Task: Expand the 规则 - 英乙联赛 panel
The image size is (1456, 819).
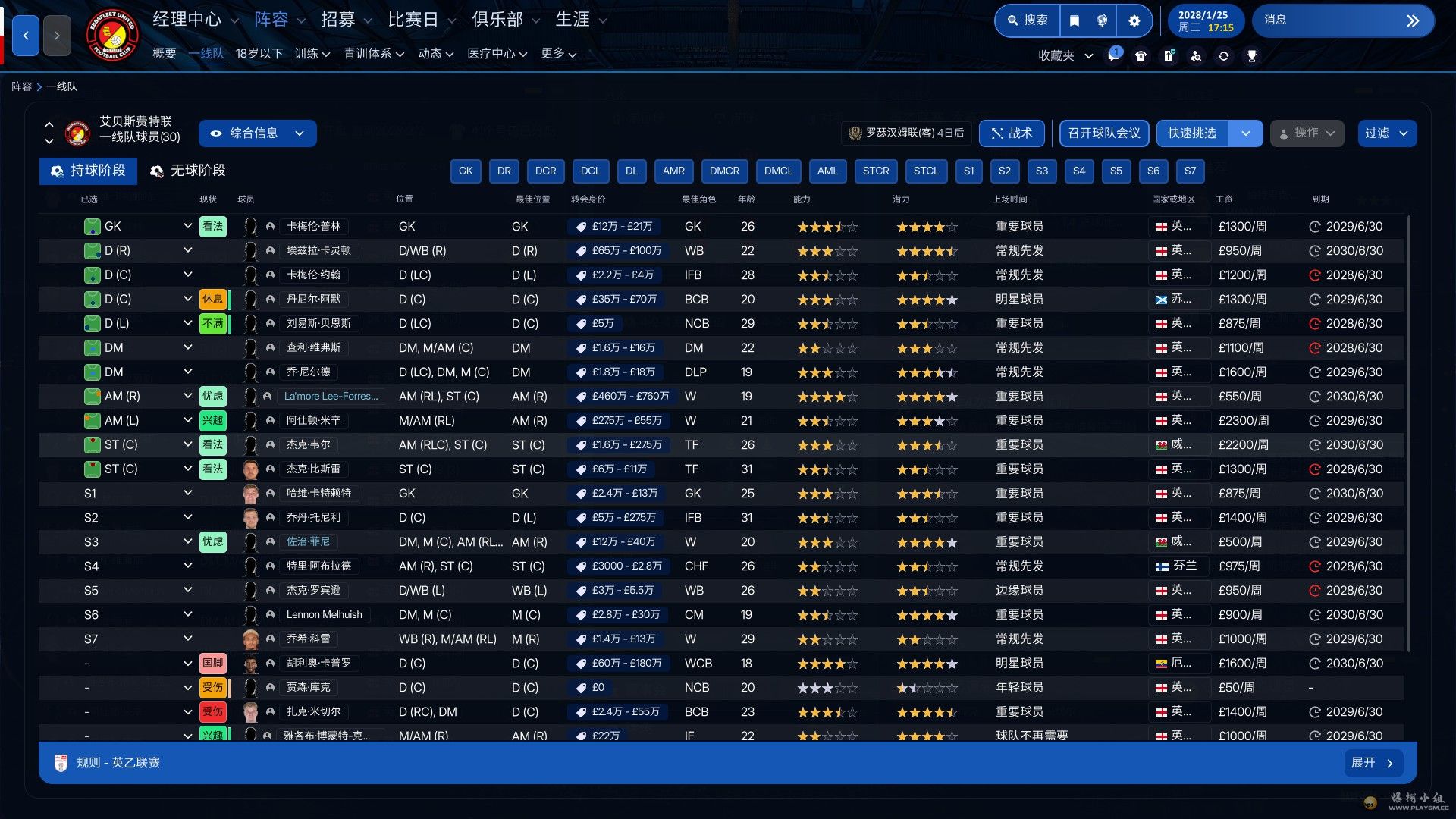Action: tap(1373, 762)
